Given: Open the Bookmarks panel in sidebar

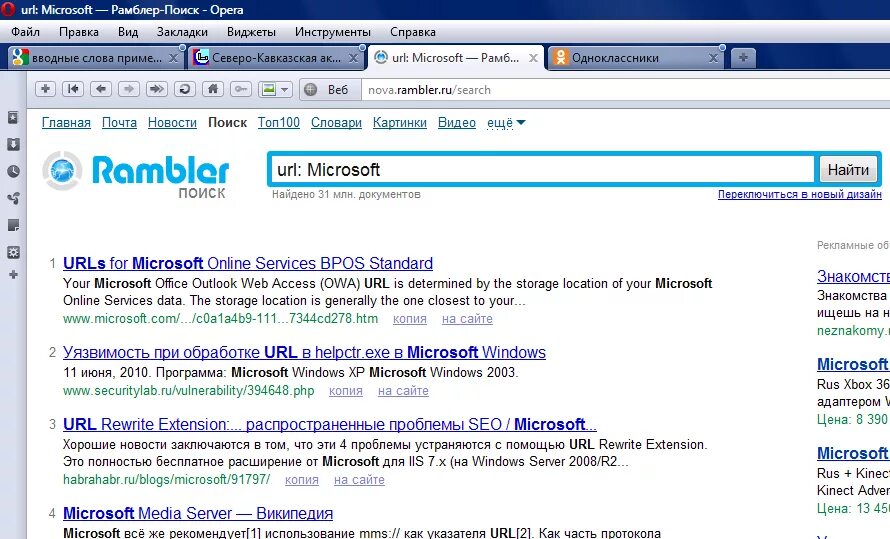Looking at the screenshot, I should pos(13,117).
